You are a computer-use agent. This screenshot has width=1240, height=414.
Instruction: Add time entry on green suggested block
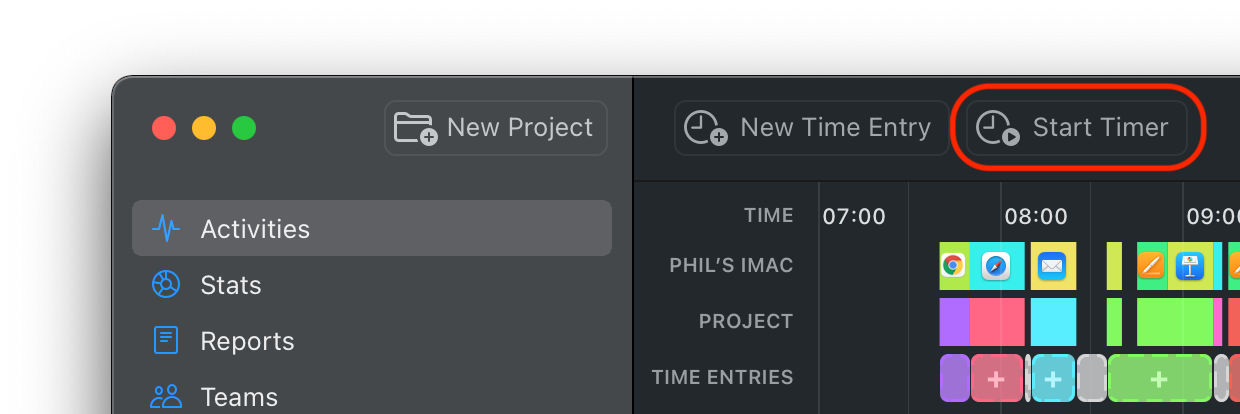point(1159,379)
